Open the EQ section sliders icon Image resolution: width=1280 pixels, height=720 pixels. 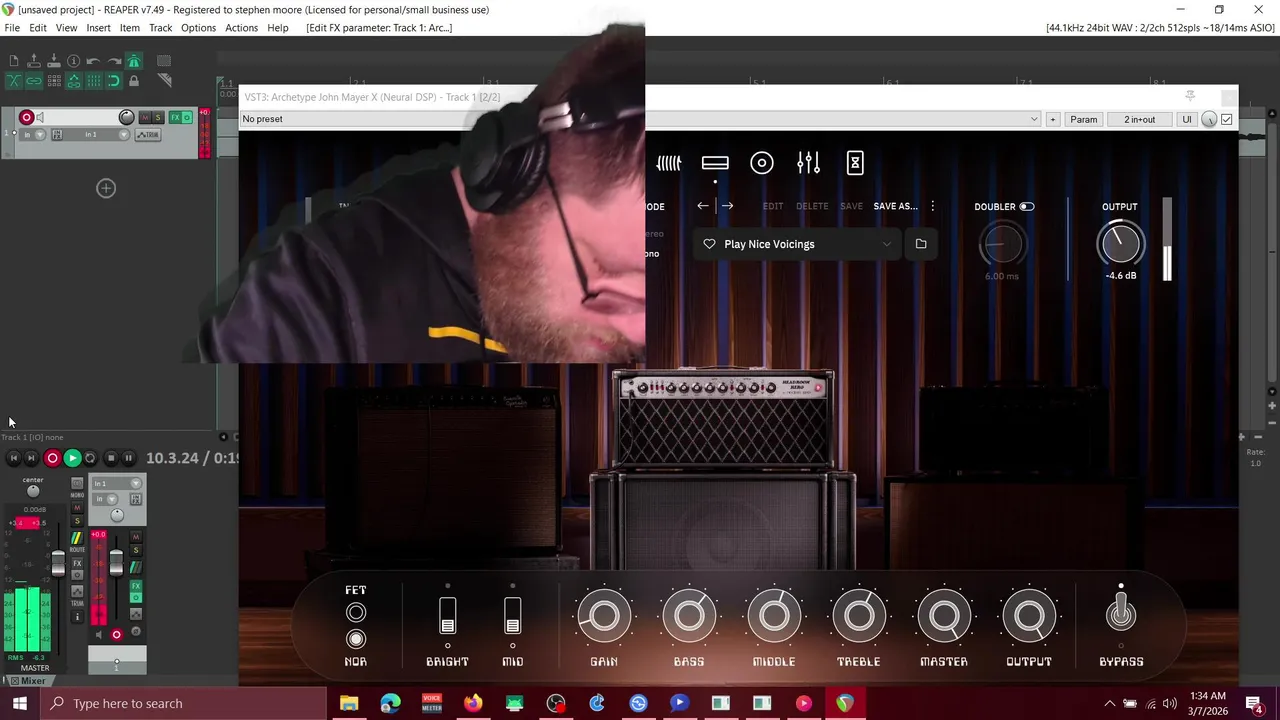click(x=809, y=163)
